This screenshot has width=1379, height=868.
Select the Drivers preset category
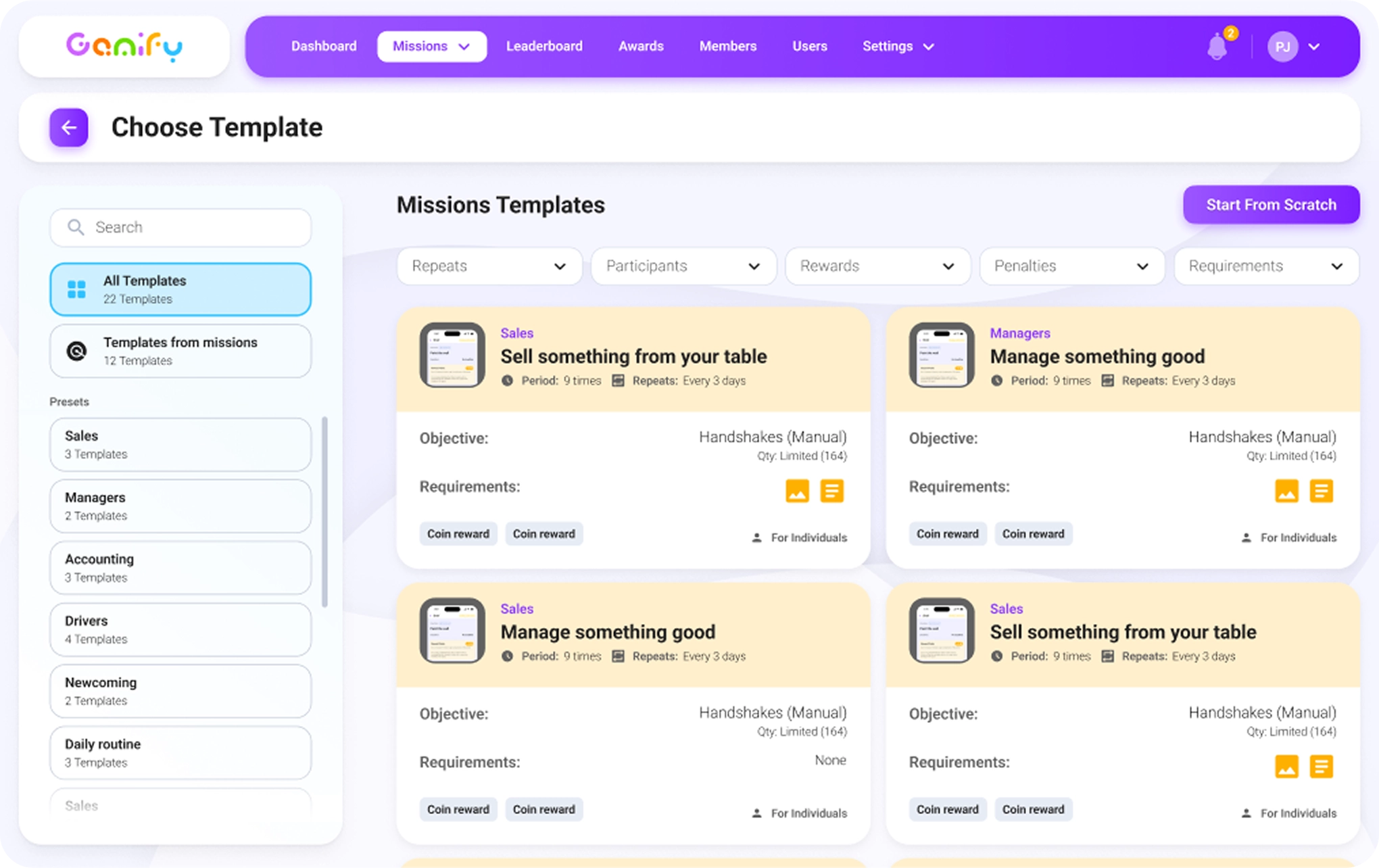coord(180,629)
